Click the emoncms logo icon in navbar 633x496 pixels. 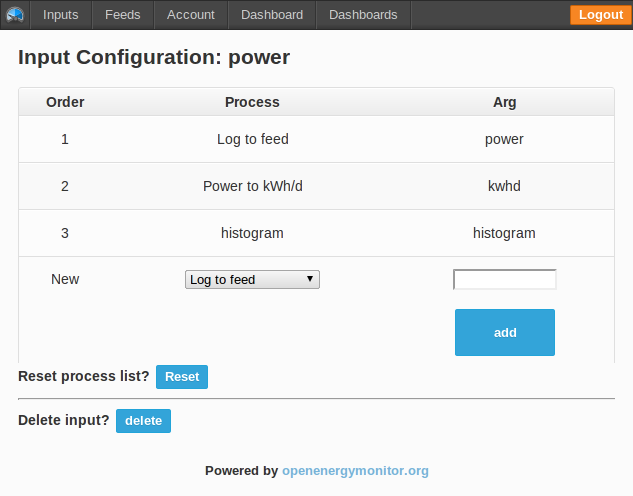(14, 15)
